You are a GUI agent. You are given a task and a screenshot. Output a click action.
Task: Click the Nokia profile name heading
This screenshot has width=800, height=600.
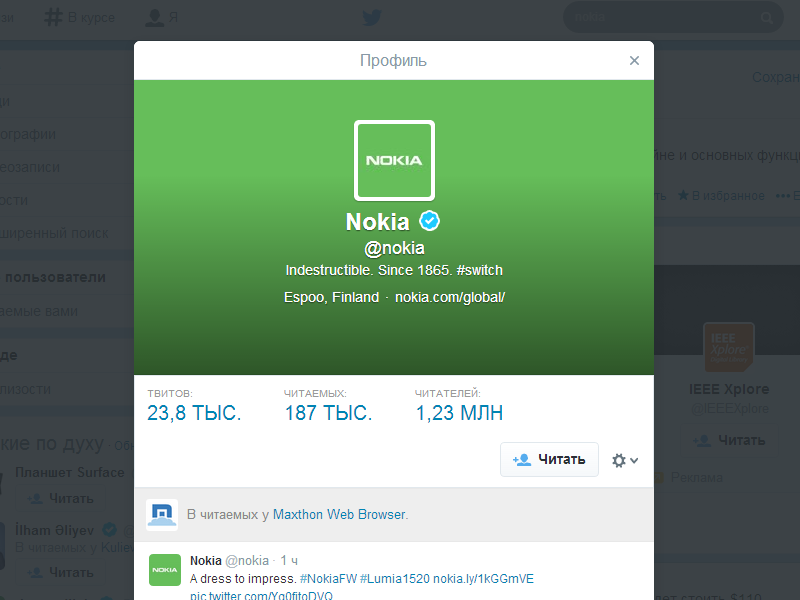pos(378,222)
